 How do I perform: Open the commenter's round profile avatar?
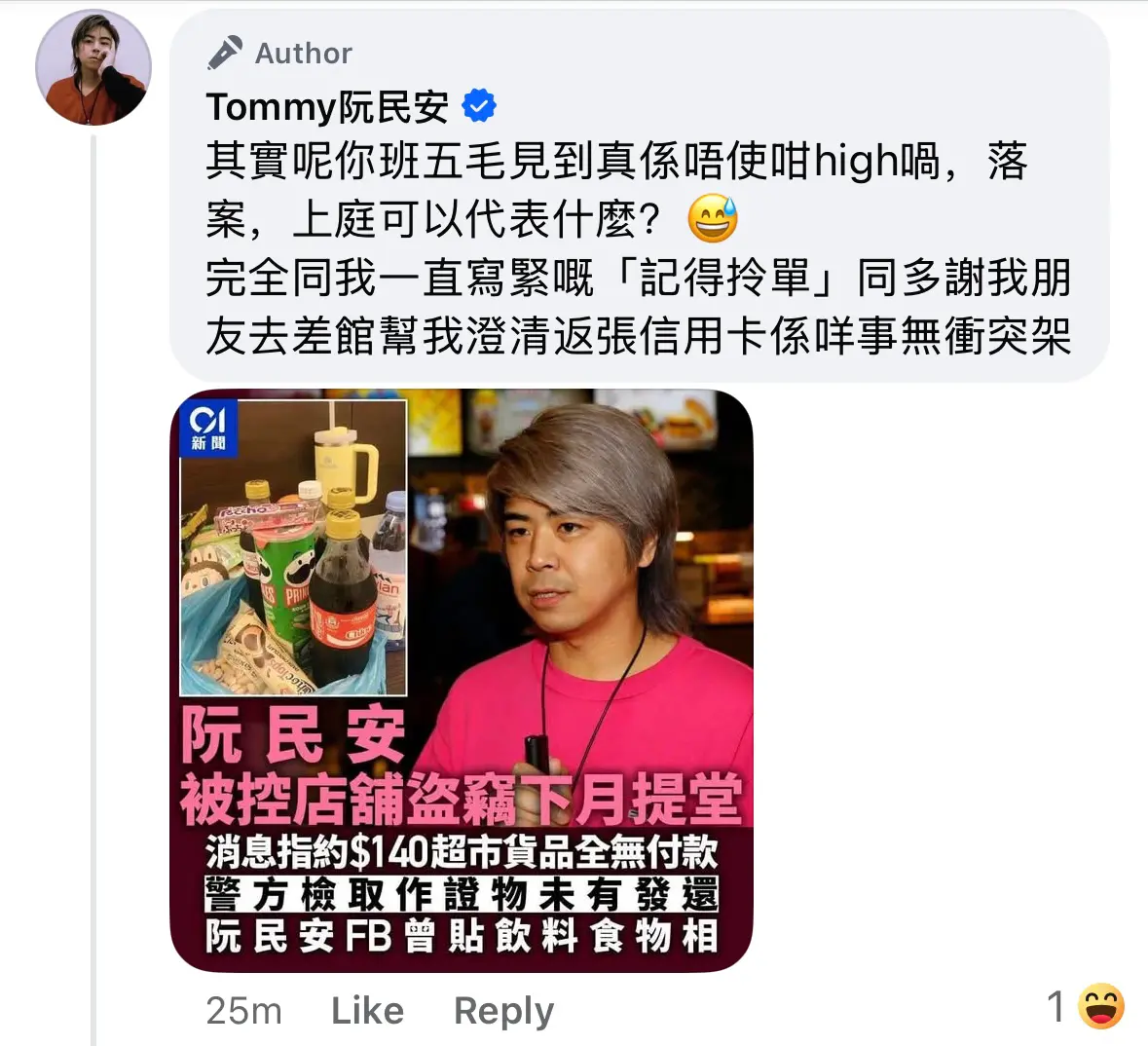(93, 67)
